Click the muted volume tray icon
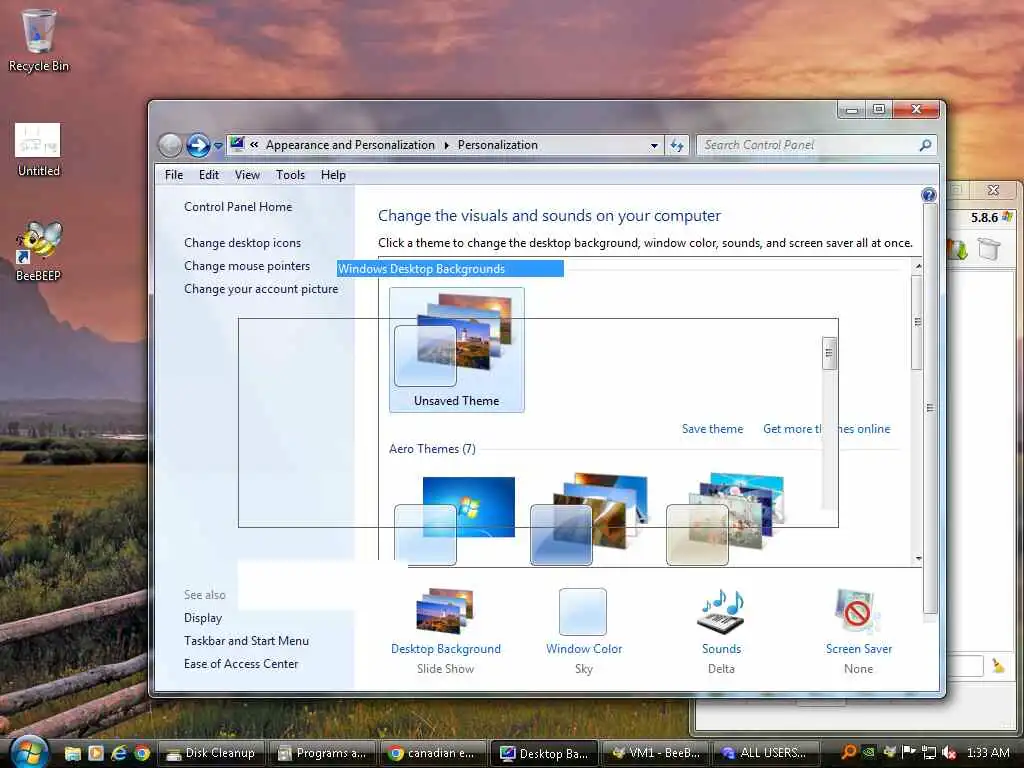 click(950, 752)
